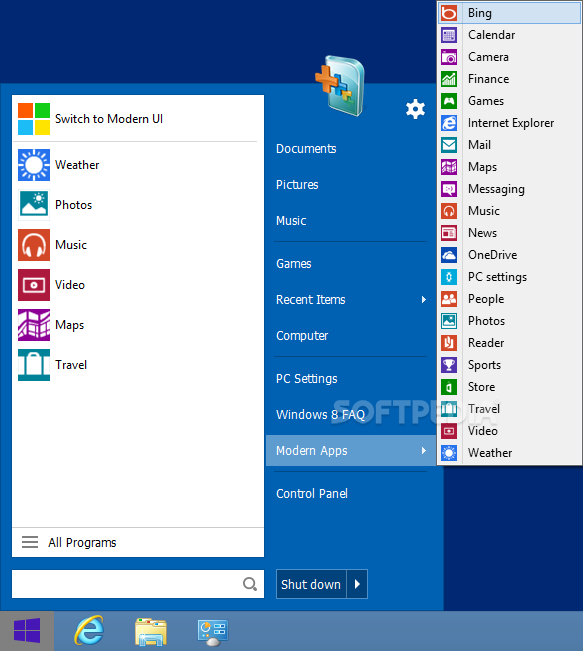Select Photos in the Modern Apps submenu
Screen dimensions: 583x651
click(x=510, y=321)
